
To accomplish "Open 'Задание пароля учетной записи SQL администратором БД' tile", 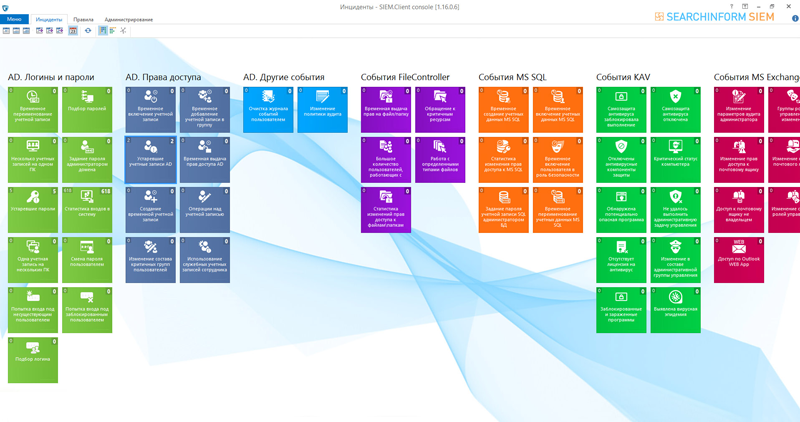I will (504, 210).
